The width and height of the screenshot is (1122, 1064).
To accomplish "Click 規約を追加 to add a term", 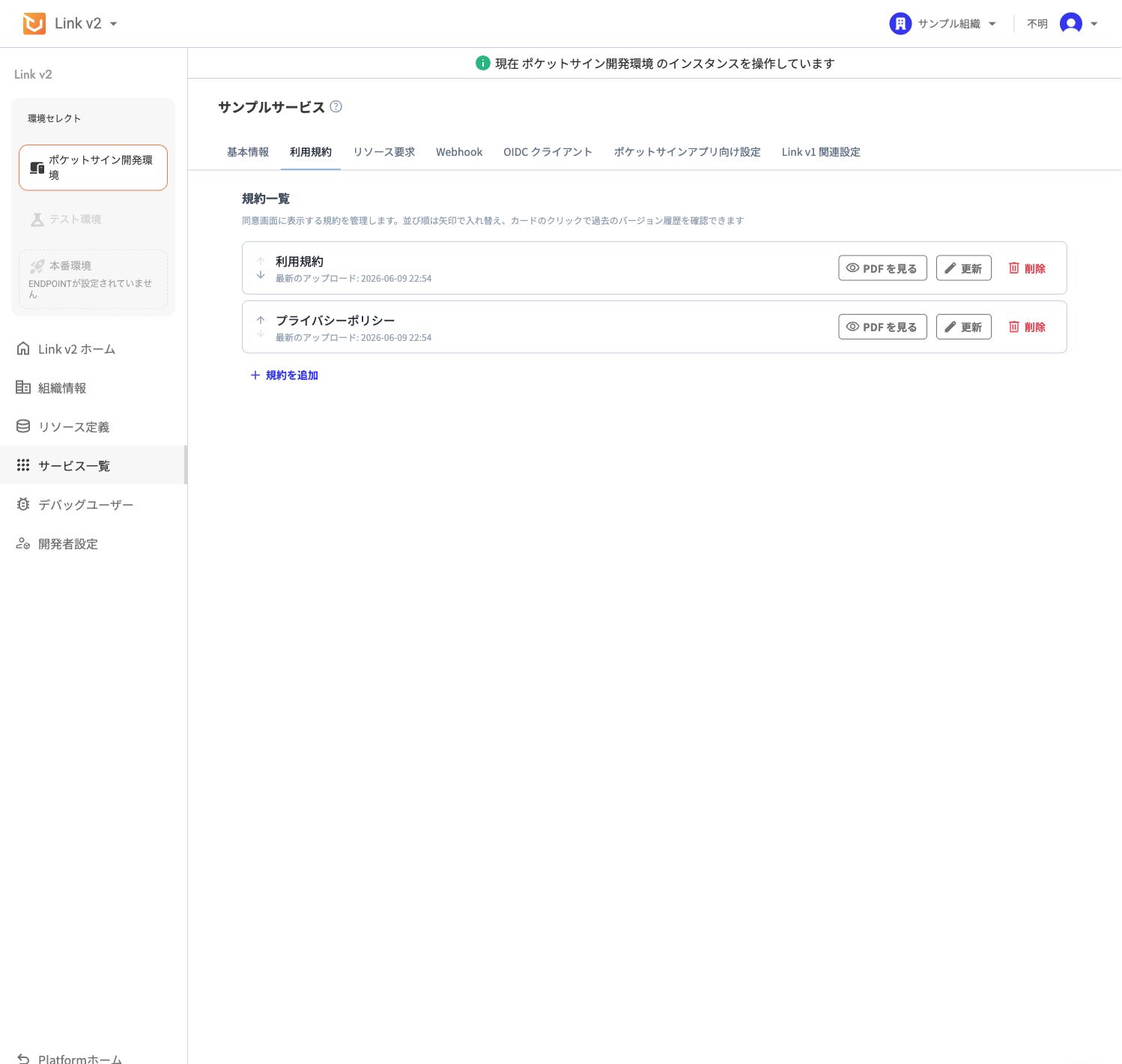I will (284, 375).
